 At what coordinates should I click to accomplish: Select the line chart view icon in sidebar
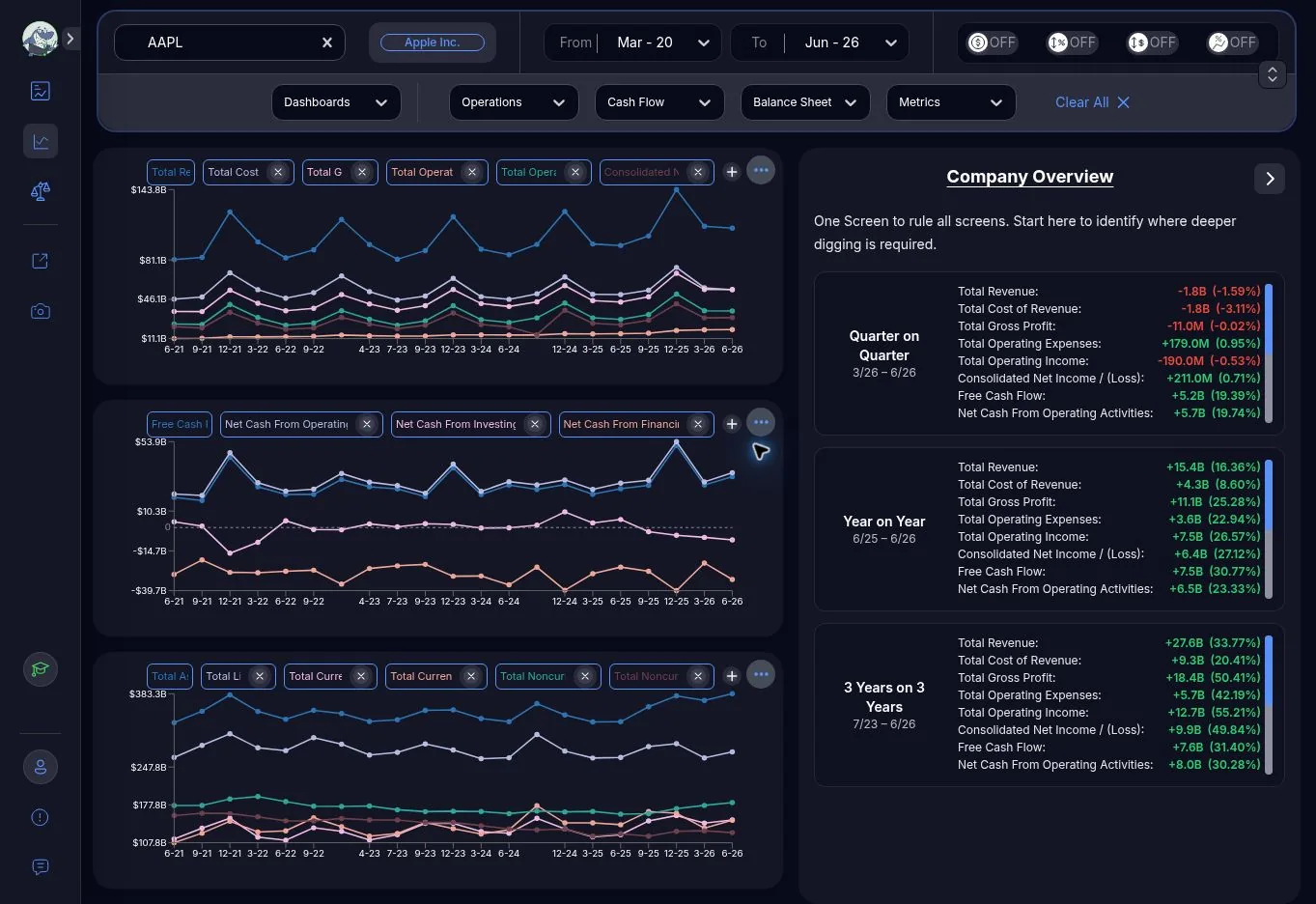coord(41,141)
